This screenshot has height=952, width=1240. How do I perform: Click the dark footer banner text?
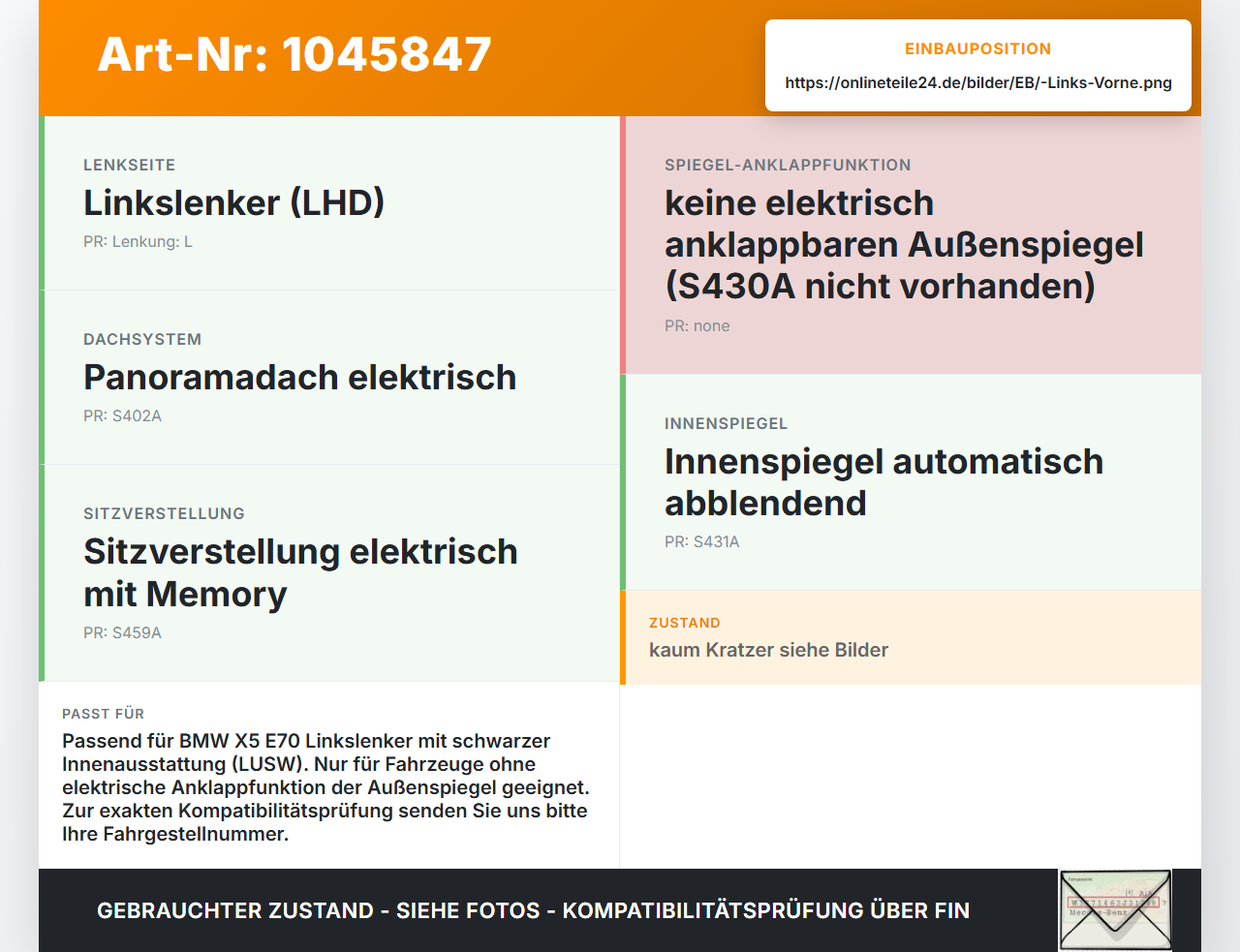click(533, 910)
